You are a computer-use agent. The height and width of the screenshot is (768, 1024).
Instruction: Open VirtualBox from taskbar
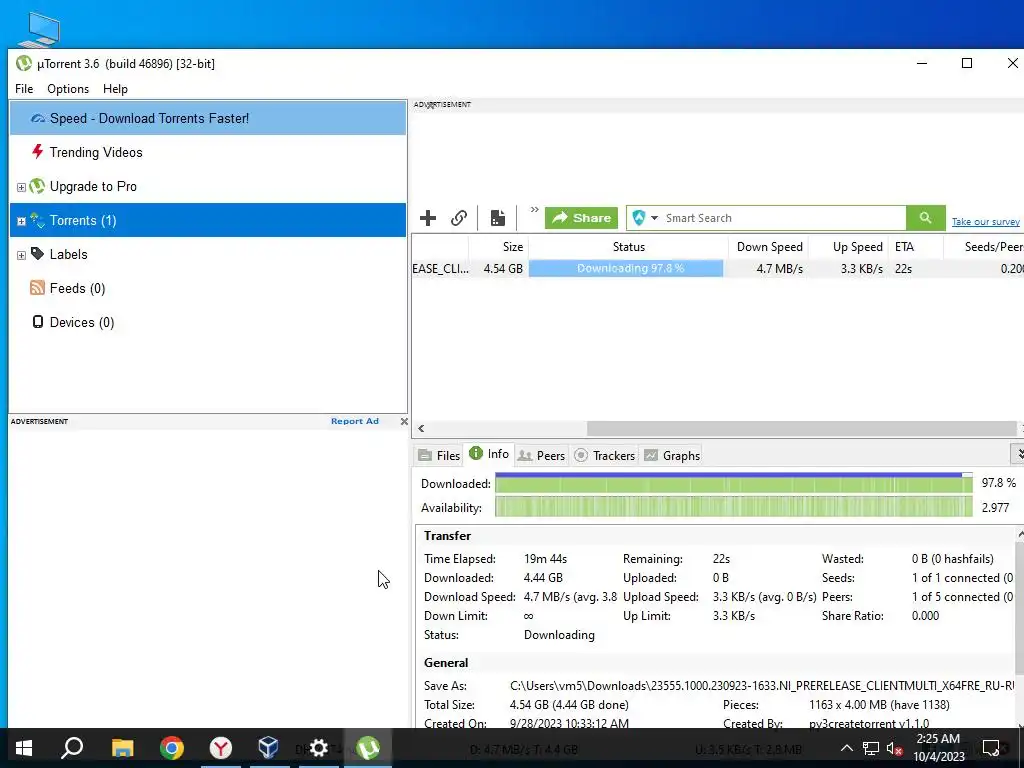268,748
